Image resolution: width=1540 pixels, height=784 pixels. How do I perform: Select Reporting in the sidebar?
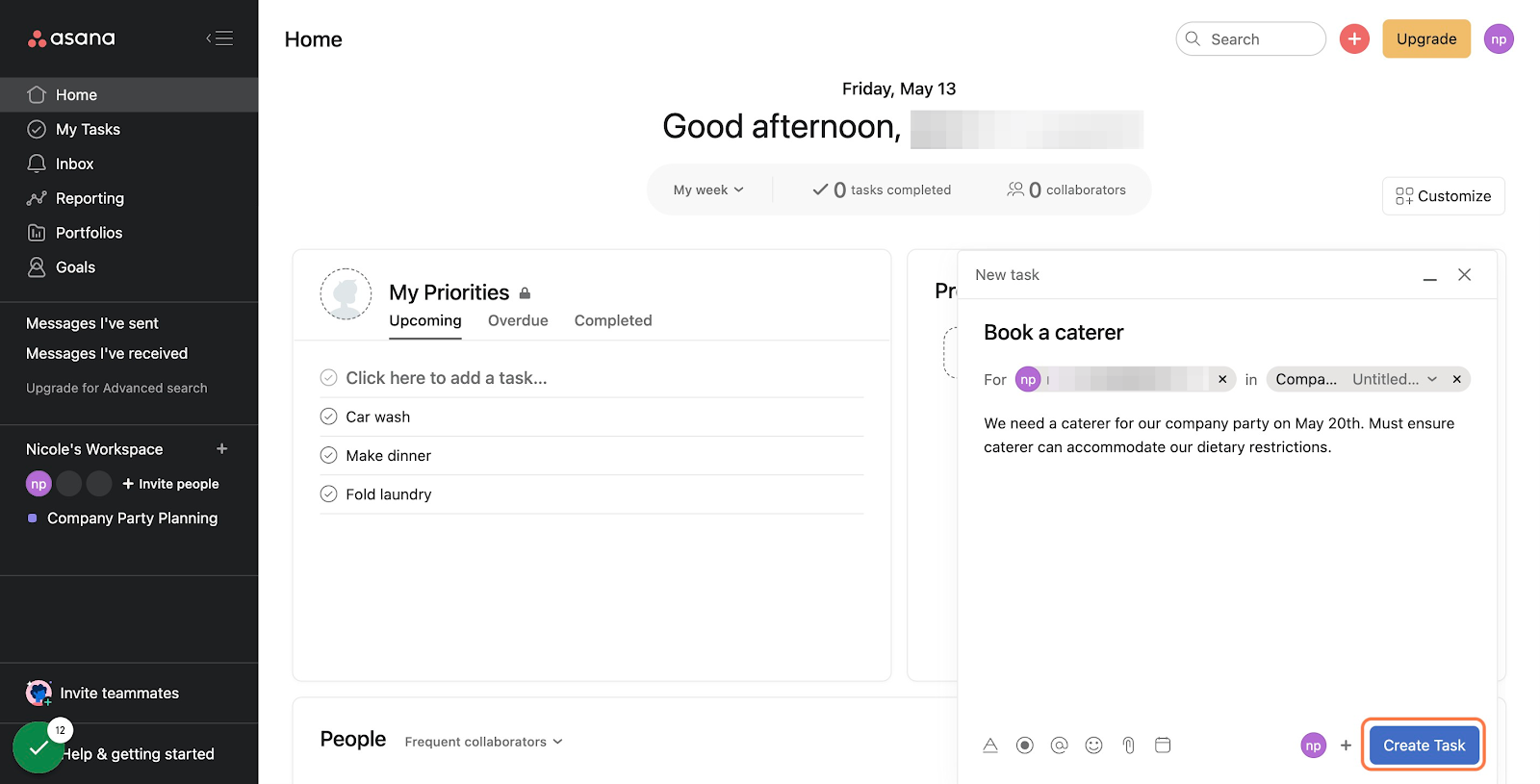87,197
